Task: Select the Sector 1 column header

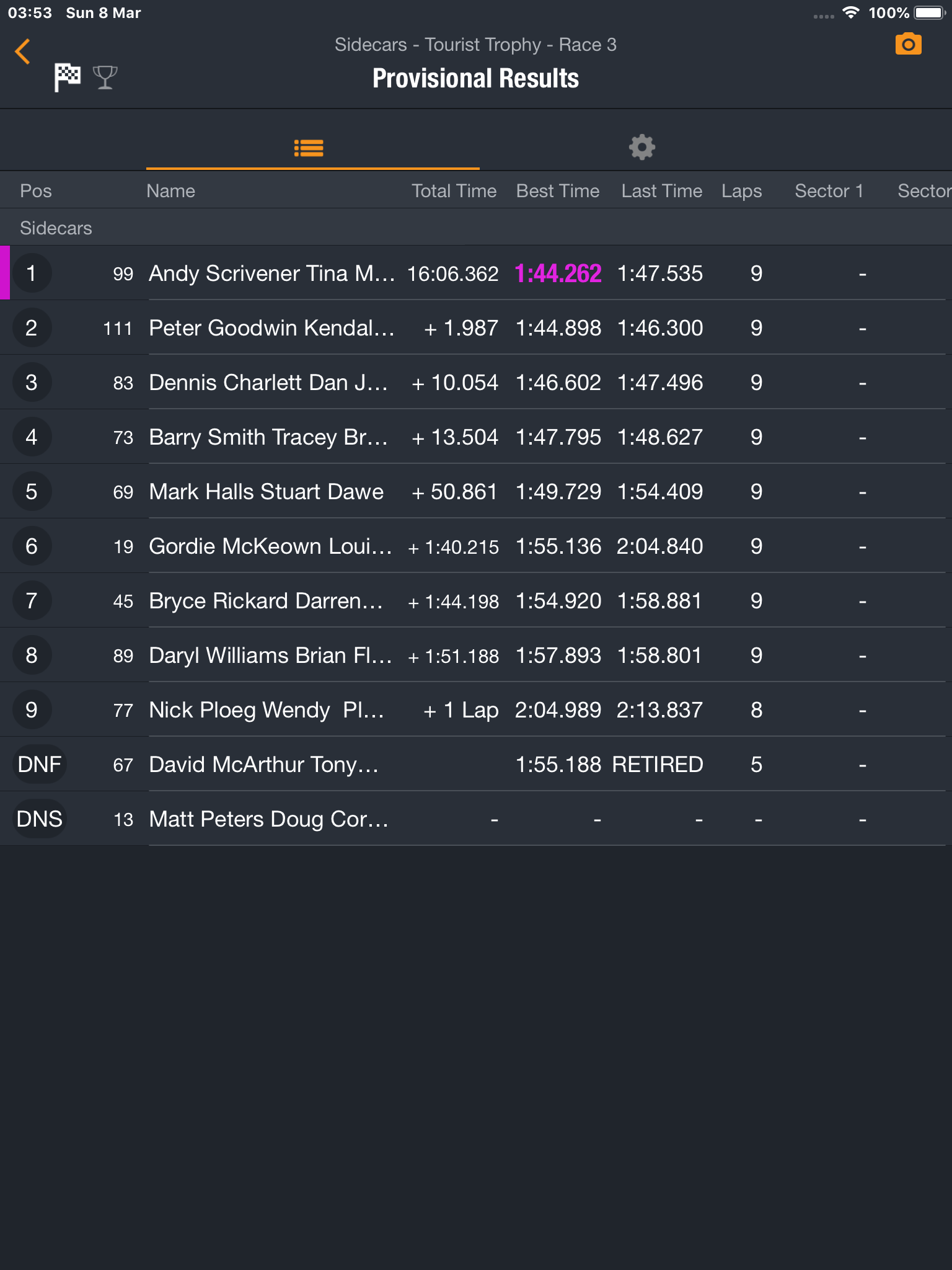Action: click(829, 191)
